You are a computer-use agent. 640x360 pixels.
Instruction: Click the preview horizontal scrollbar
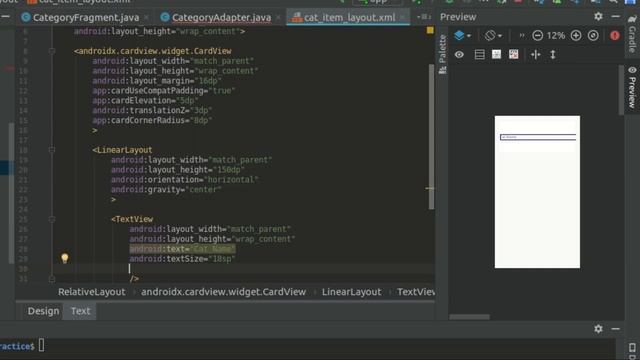coord(469,317)
